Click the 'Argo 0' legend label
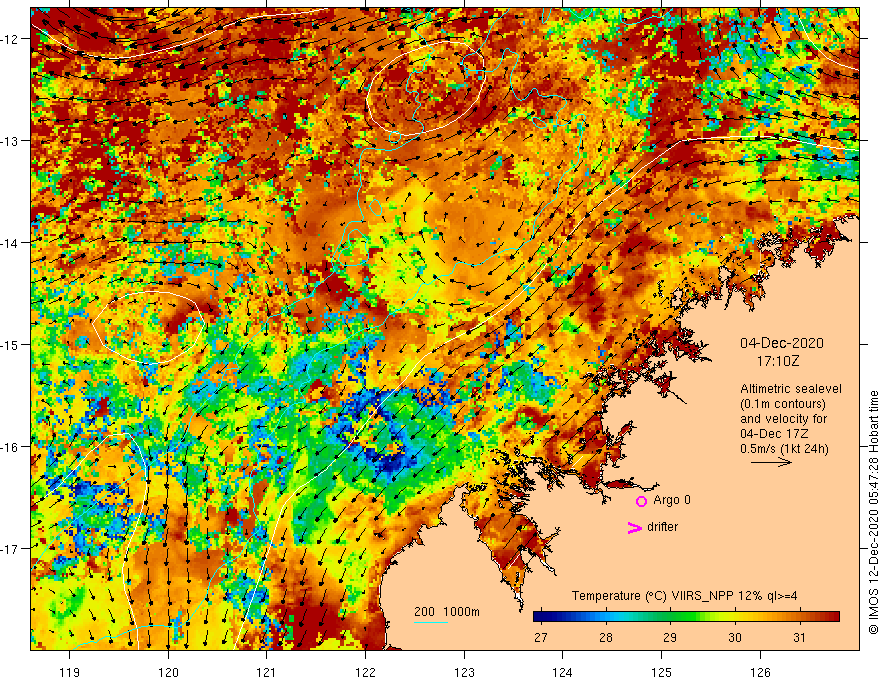 tap(672, 500)
